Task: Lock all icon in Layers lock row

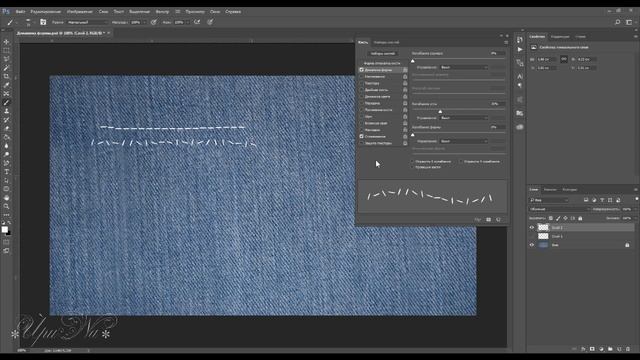Action: 580,218
